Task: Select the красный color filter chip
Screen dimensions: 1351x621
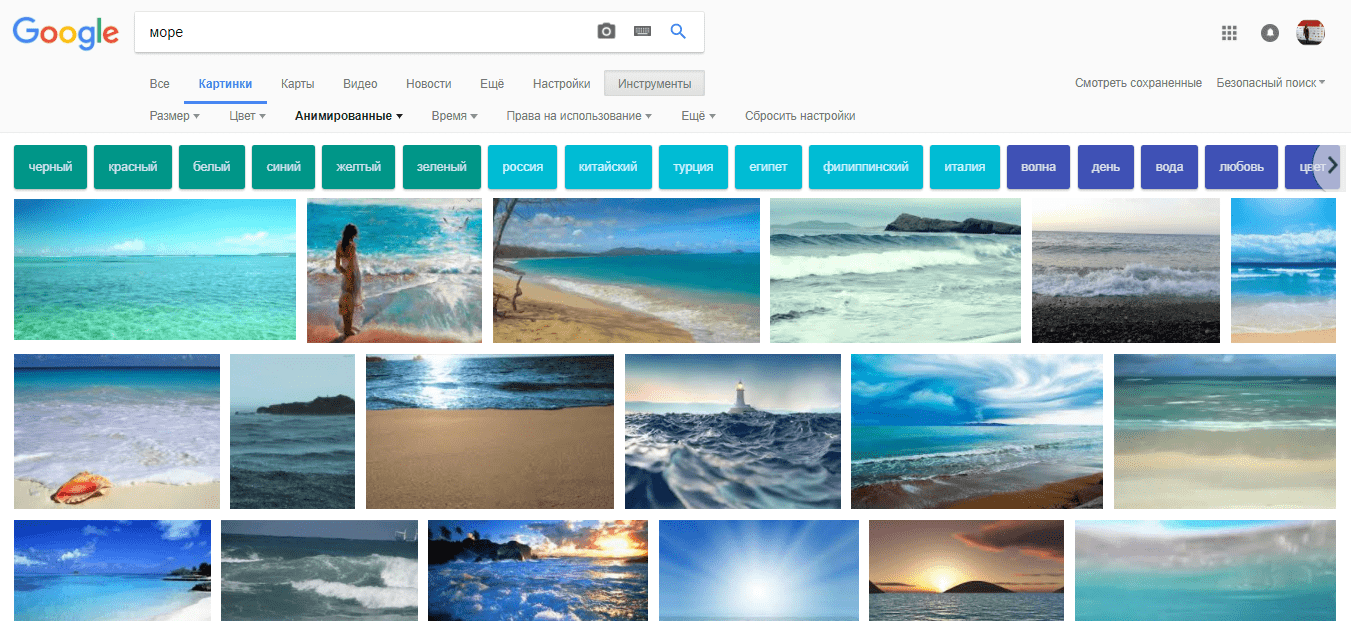Action: pos(133,167)
